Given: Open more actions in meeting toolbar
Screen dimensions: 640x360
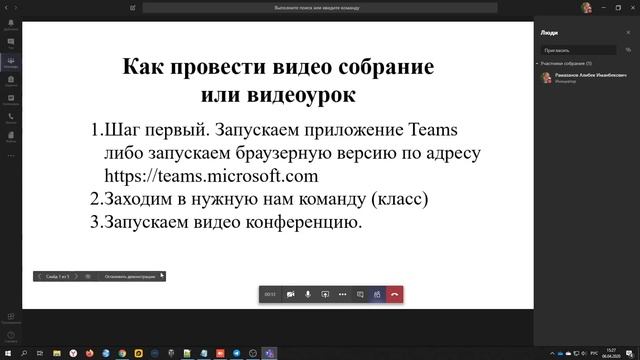Looking at the screenshot, I should pos(342,294).
